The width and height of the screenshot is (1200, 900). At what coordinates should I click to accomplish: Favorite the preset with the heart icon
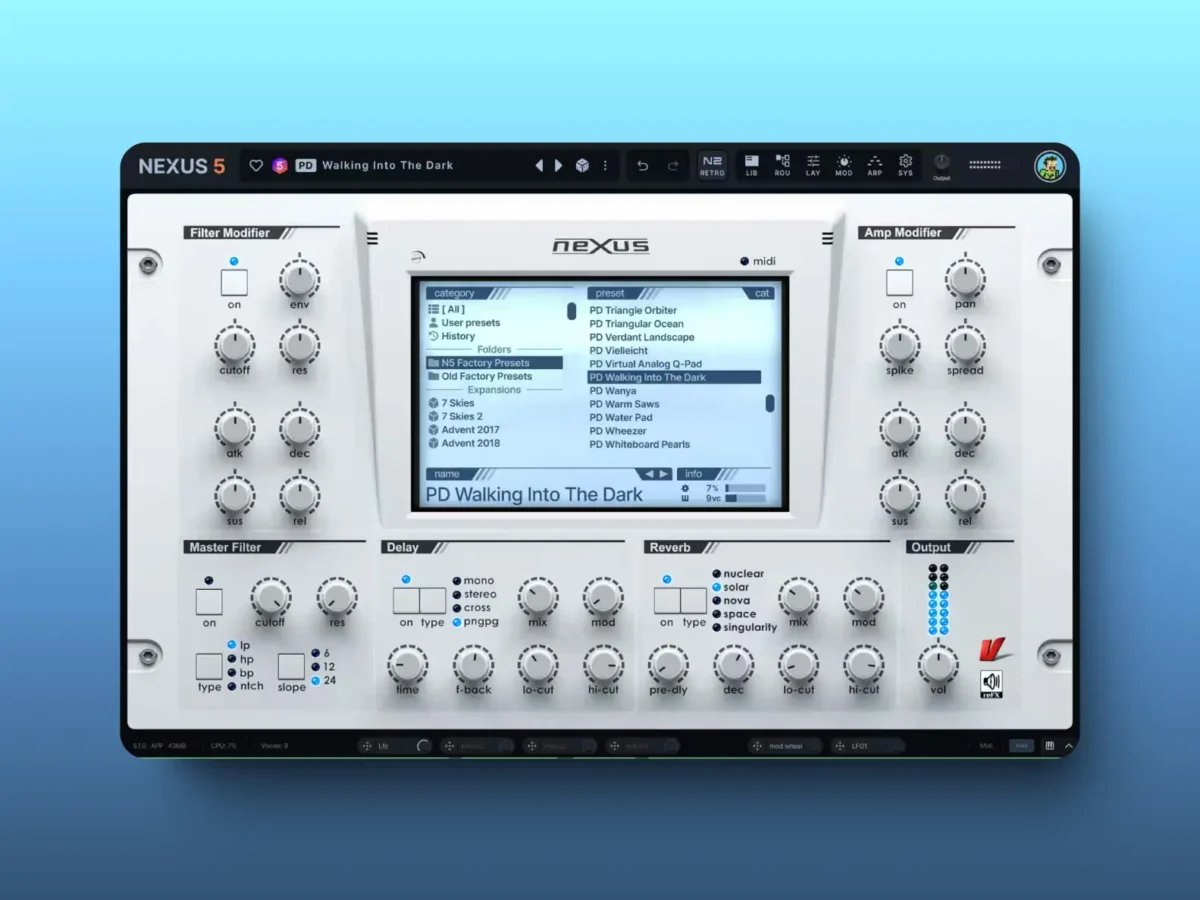[256, 166]
